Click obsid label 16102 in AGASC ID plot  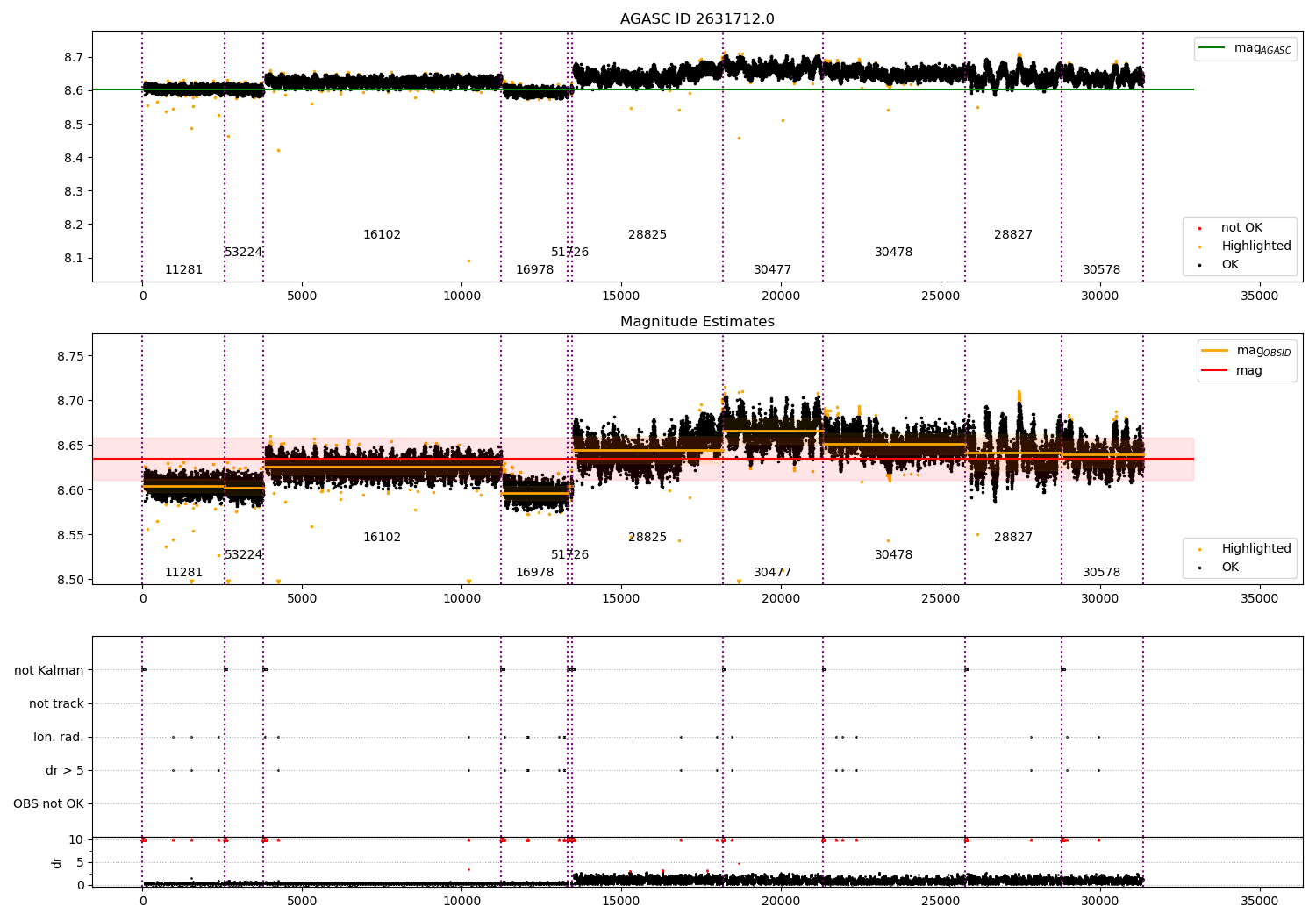[382, 235]
